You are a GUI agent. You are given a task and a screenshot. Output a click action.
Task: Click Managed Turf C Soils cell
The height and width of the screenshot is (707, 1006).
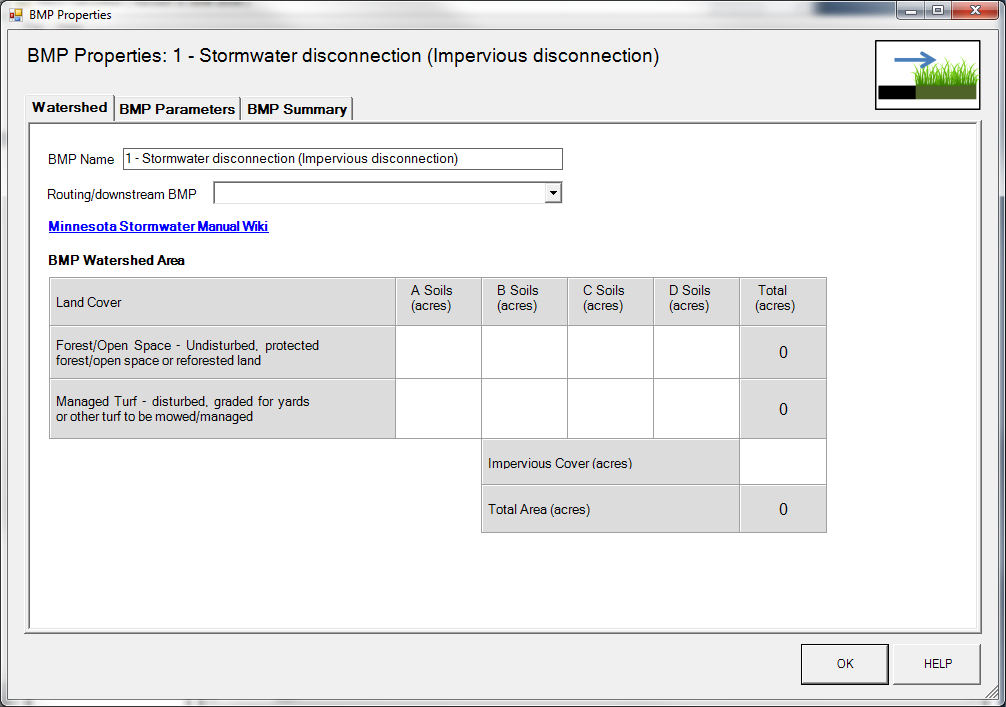(610, 409)
